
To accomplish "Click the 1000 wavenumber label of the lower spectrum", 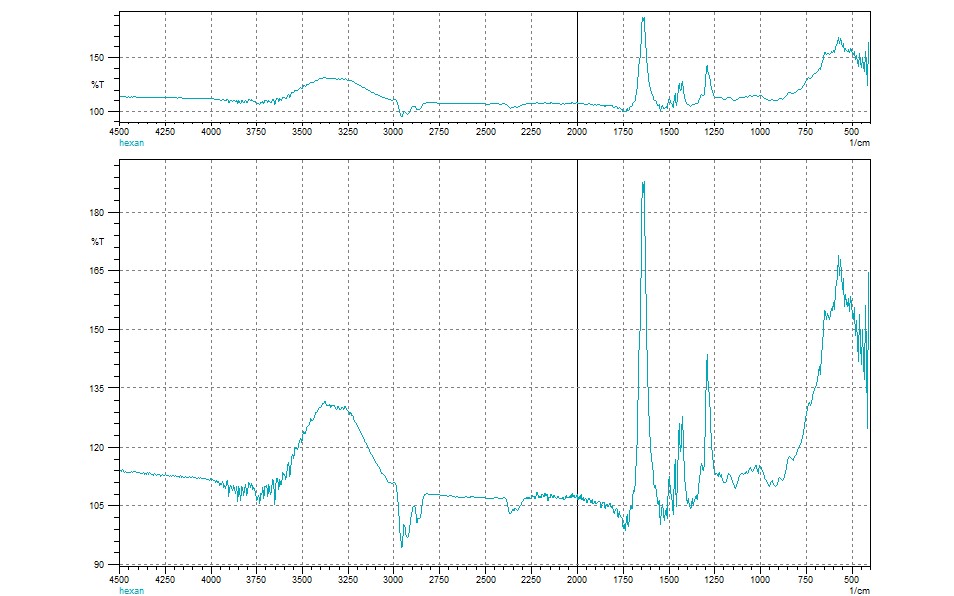I will click(760, 580).
